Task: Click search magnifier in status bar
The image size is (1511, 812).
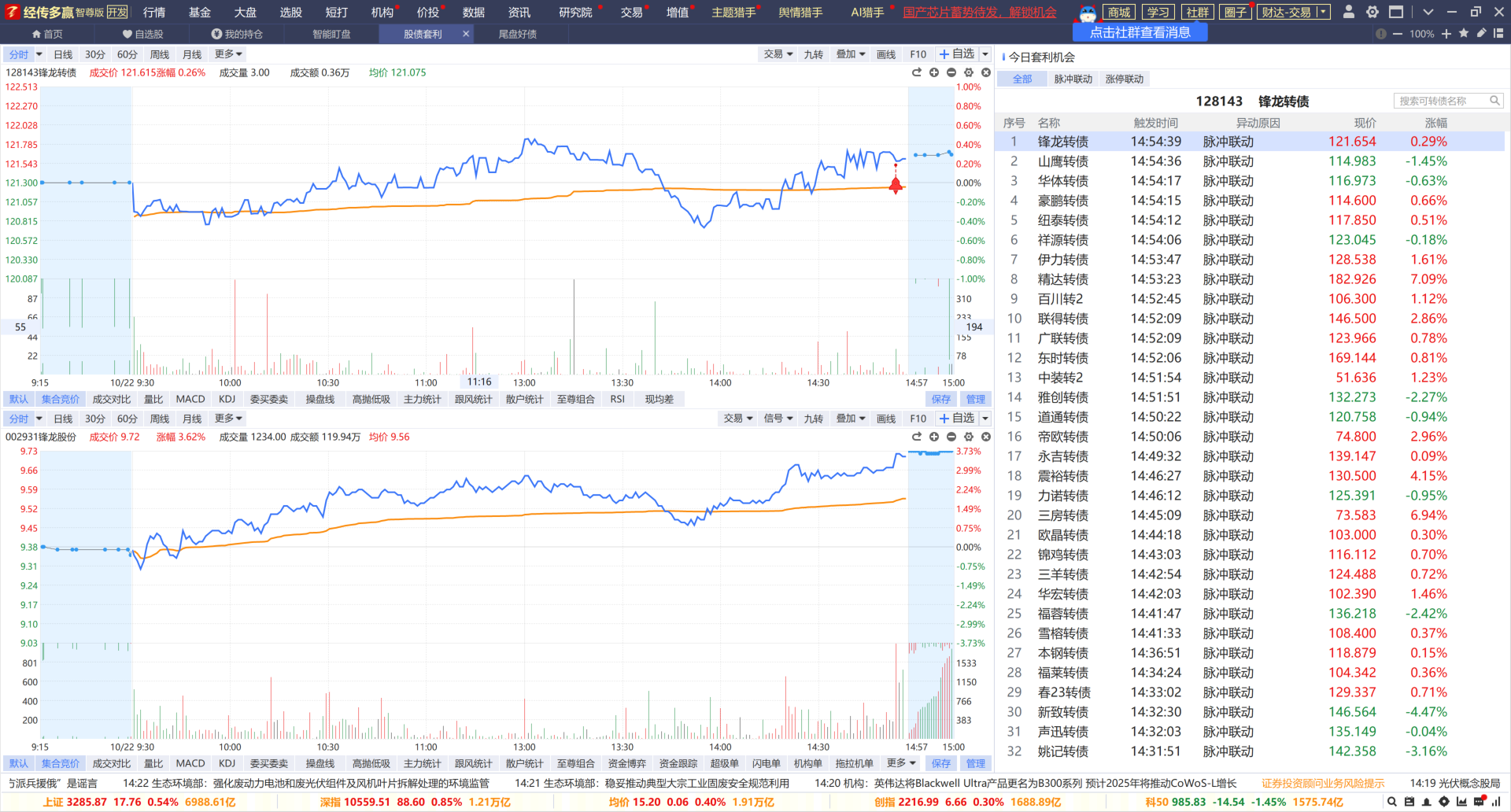Action: tap(1392, 802)
